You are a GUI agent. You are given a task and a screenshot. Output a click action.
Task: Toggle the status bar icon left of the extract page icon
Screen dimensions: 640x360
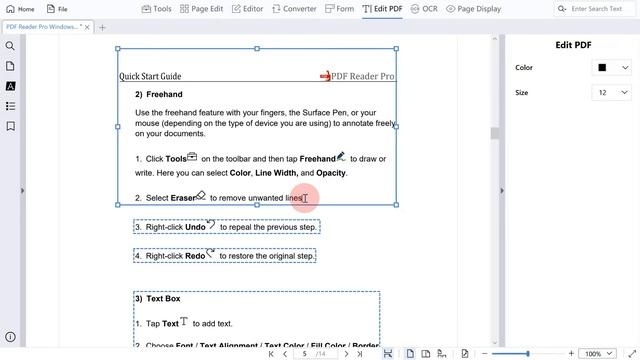tap(442, 354)
